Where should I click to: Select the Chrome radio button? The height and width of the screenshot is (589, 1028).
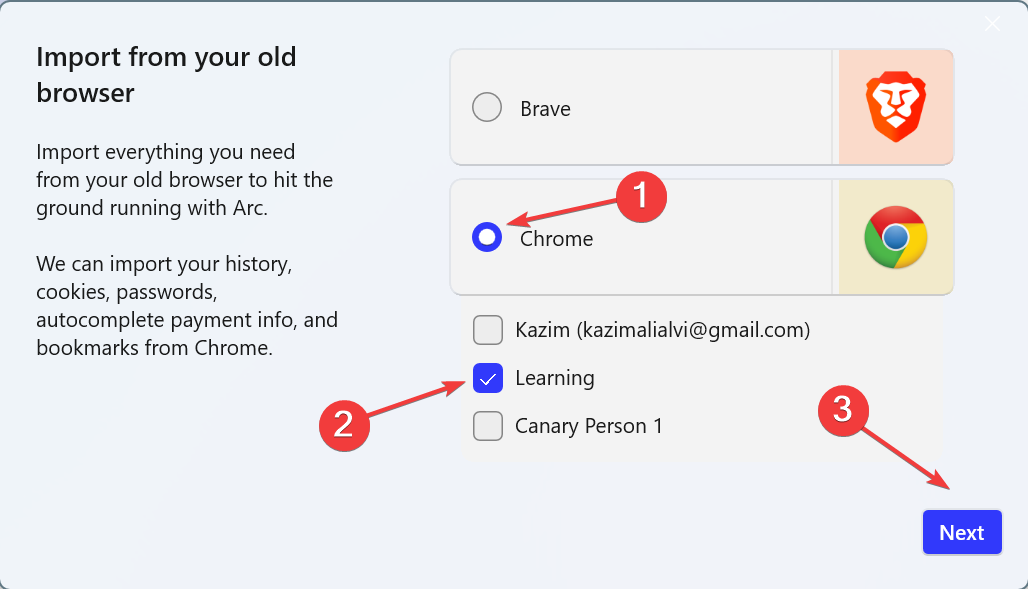pyautogui.click(x=487, y=237)
